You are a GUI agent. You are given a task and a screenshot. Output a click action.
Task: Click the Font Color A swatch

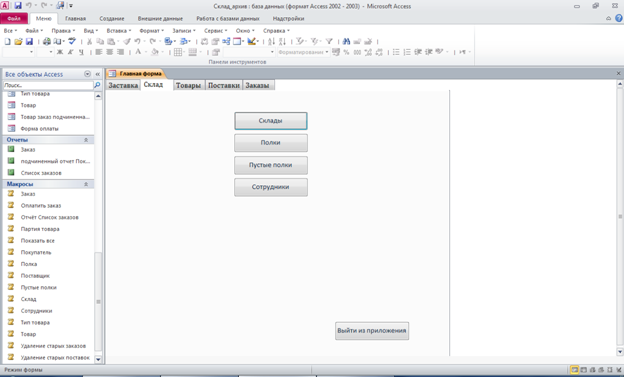point(138,52)
